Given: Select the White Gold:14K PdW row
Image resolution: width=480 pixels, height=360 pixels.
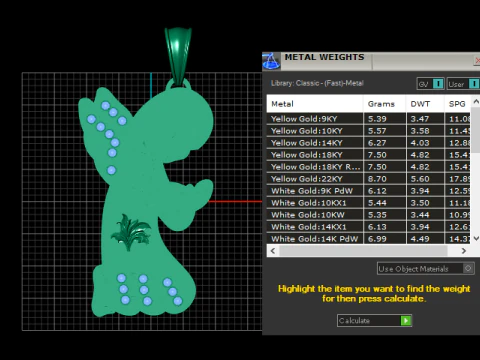Looking at the screenshot, I should [x=368, y=238].
